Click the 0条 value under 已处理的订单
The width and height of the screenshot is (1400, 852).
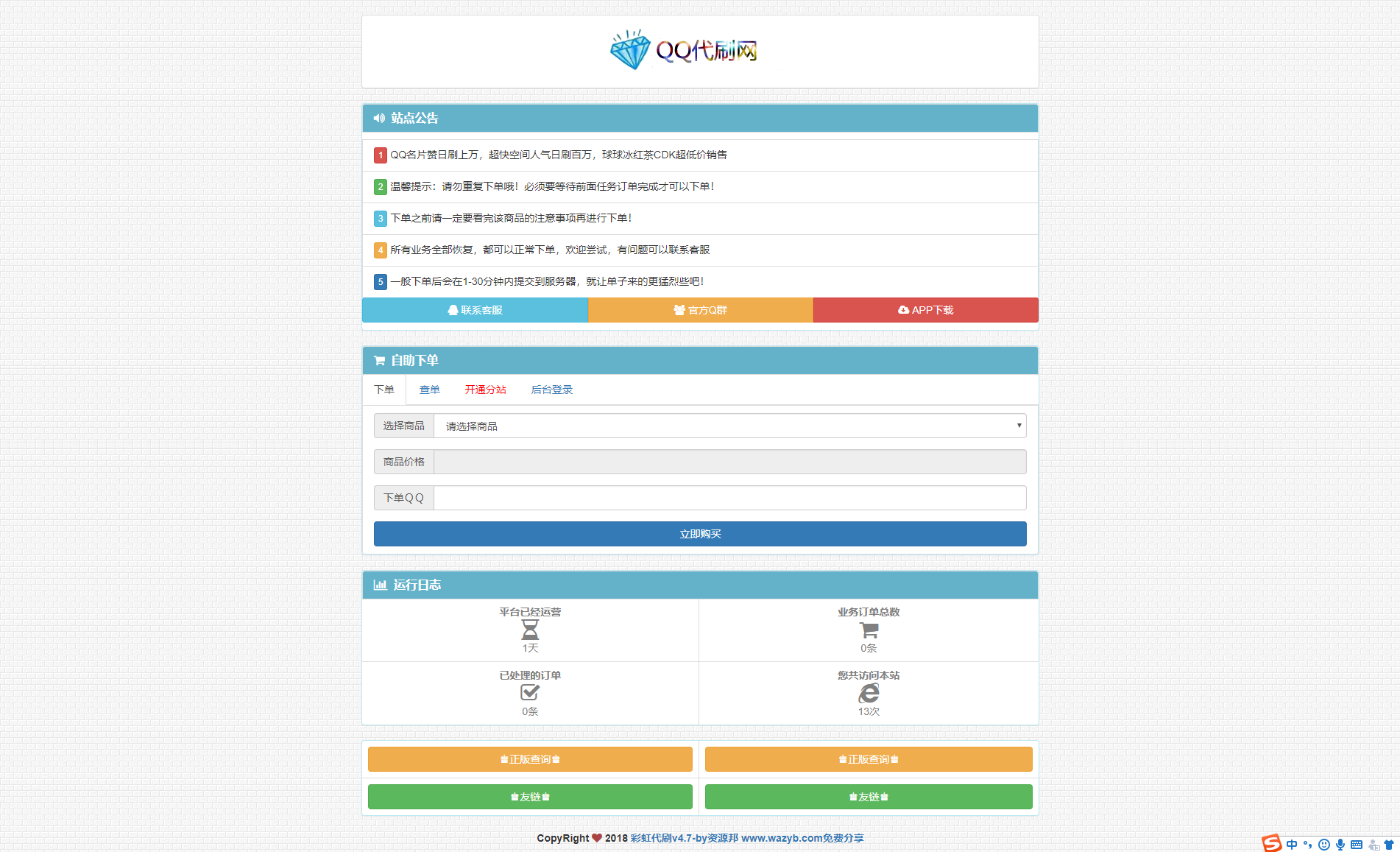(530, 711)
